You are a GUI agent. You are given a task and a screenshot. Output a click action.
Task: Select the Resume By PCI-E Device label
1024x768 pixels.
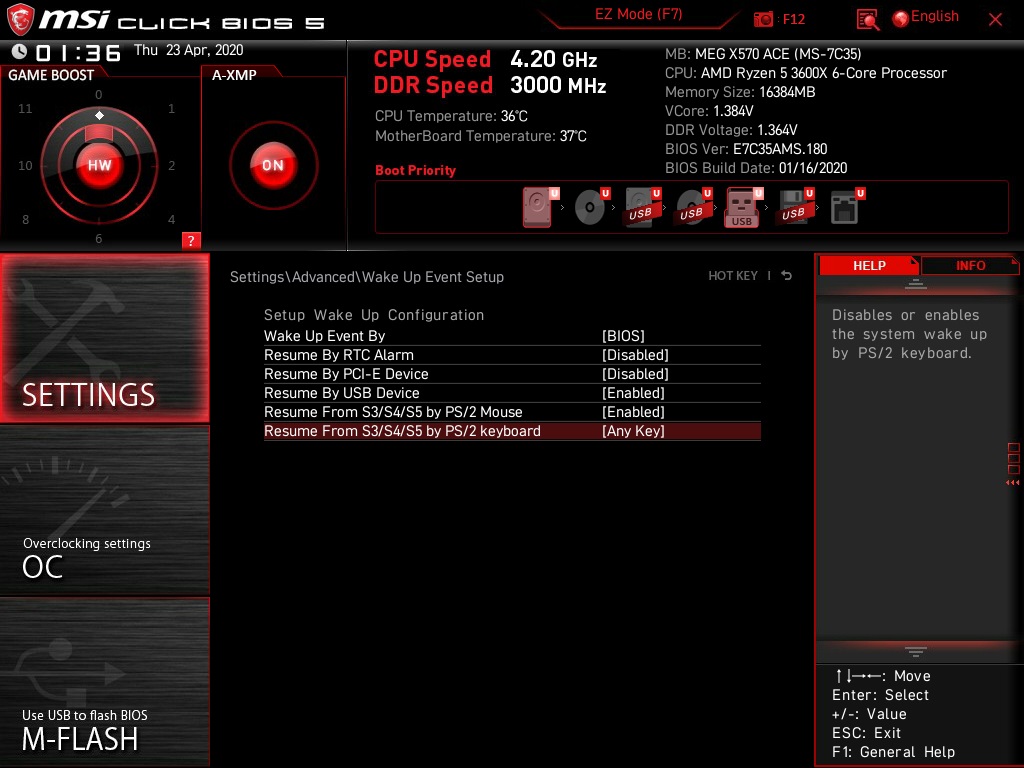pos(346,374)
